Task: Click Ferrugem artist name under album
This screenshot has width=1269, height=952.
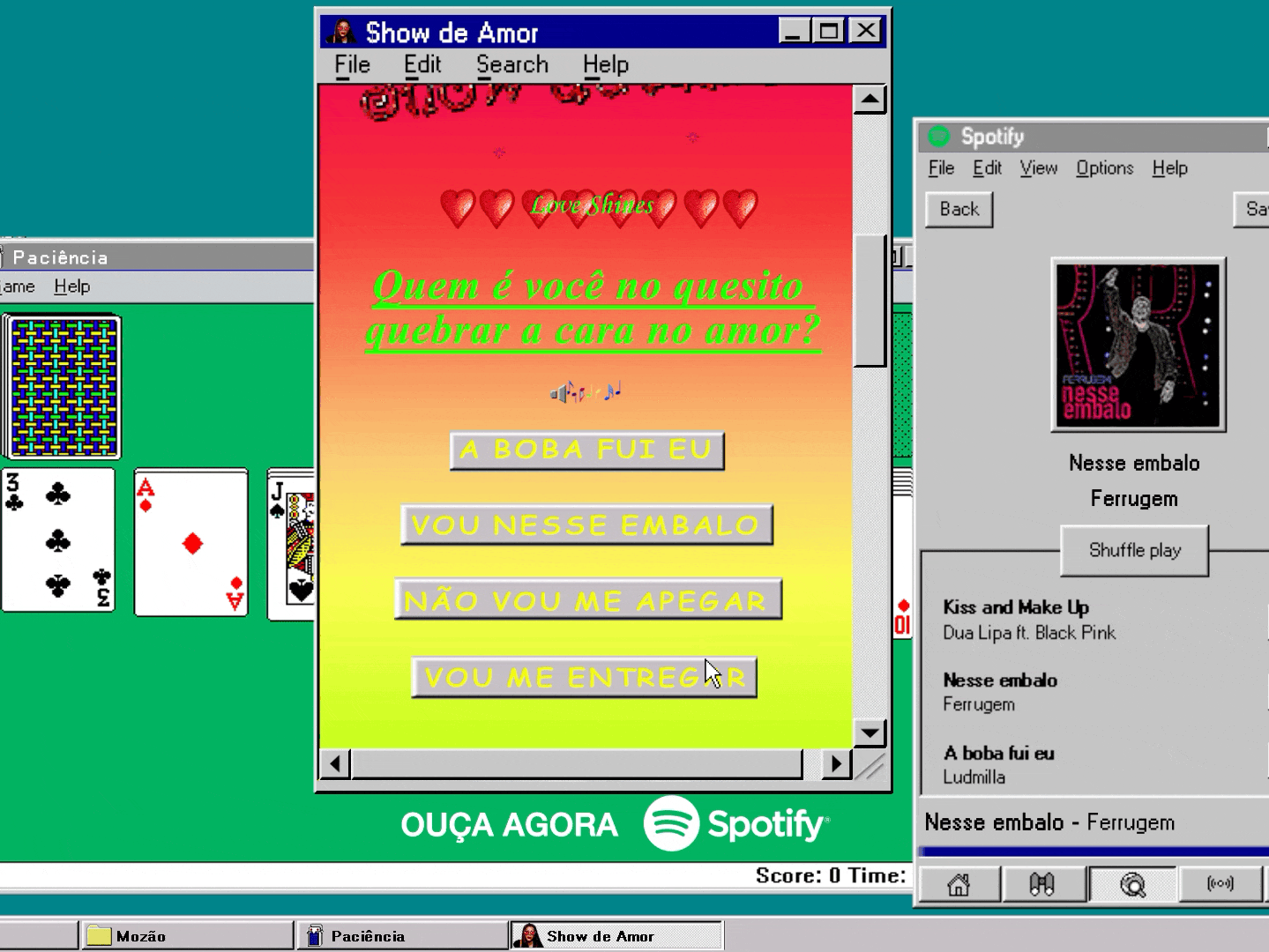Action: point(1134,499)
